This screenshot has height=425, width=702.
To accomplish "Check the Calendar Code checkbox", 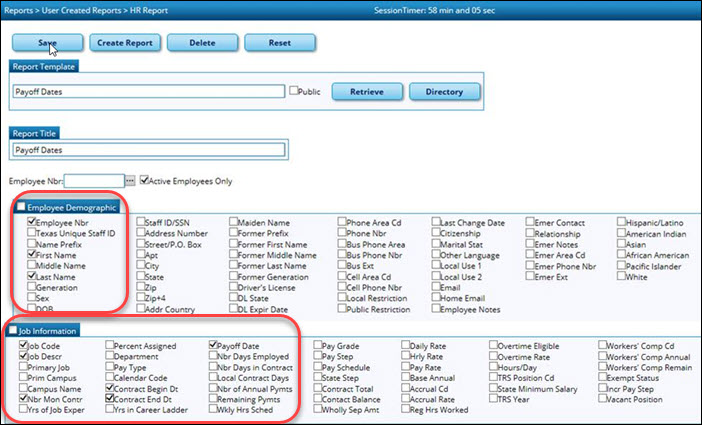I will click(x=110, y=377).
